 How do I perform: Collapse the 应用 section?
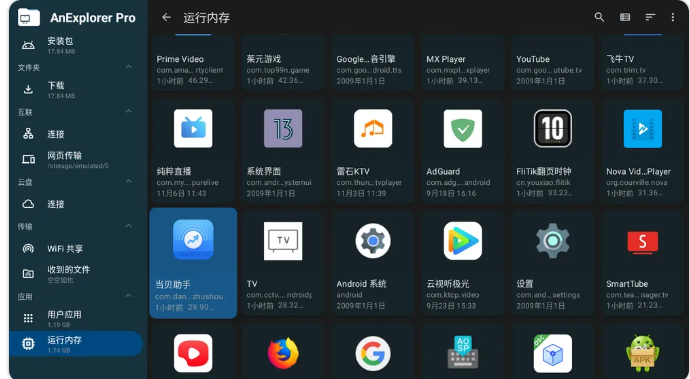pyautogui.click(x=128, y=296)
